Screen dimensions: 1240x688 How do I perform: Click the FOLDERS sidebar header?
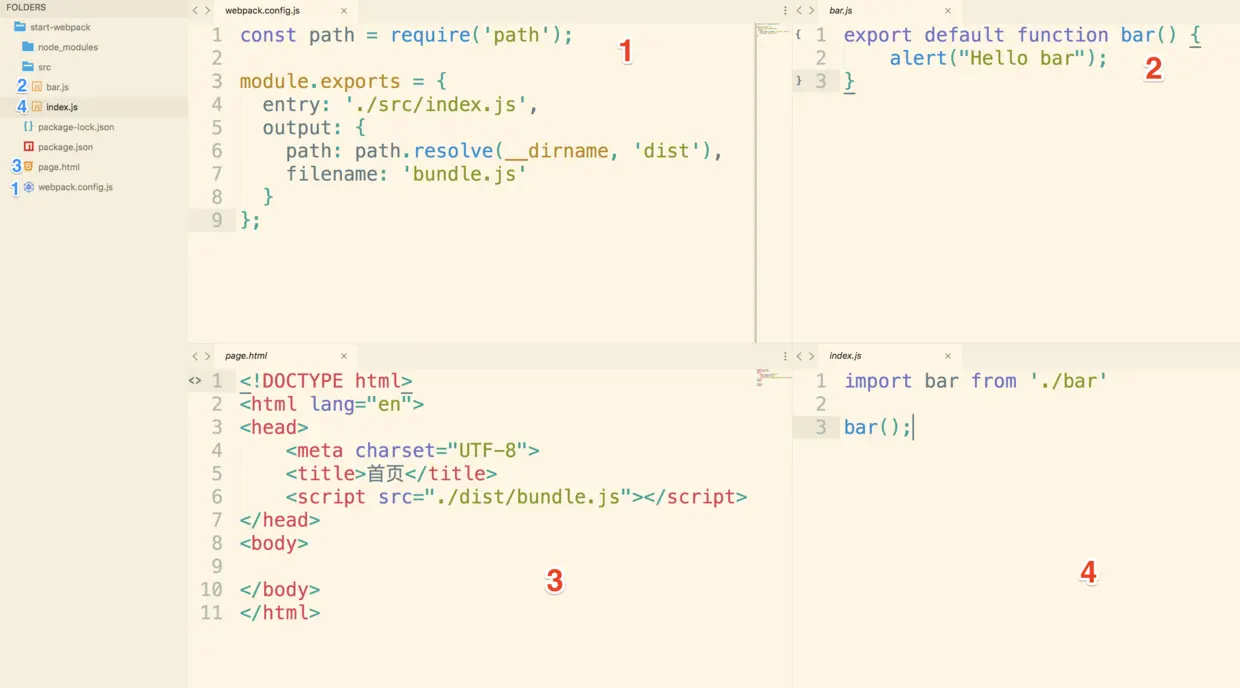point(26,7)
